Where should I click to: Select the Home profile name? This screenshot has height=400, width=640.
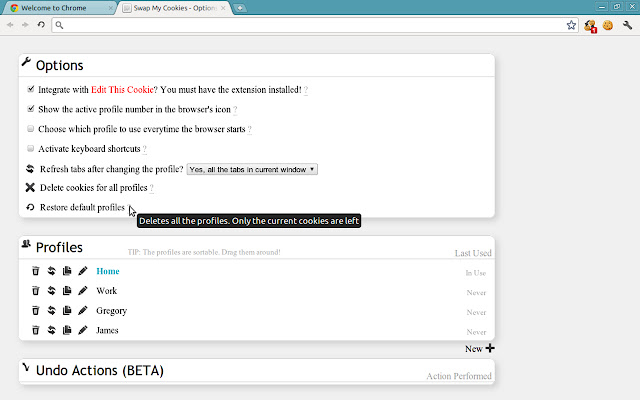[108, 271]
